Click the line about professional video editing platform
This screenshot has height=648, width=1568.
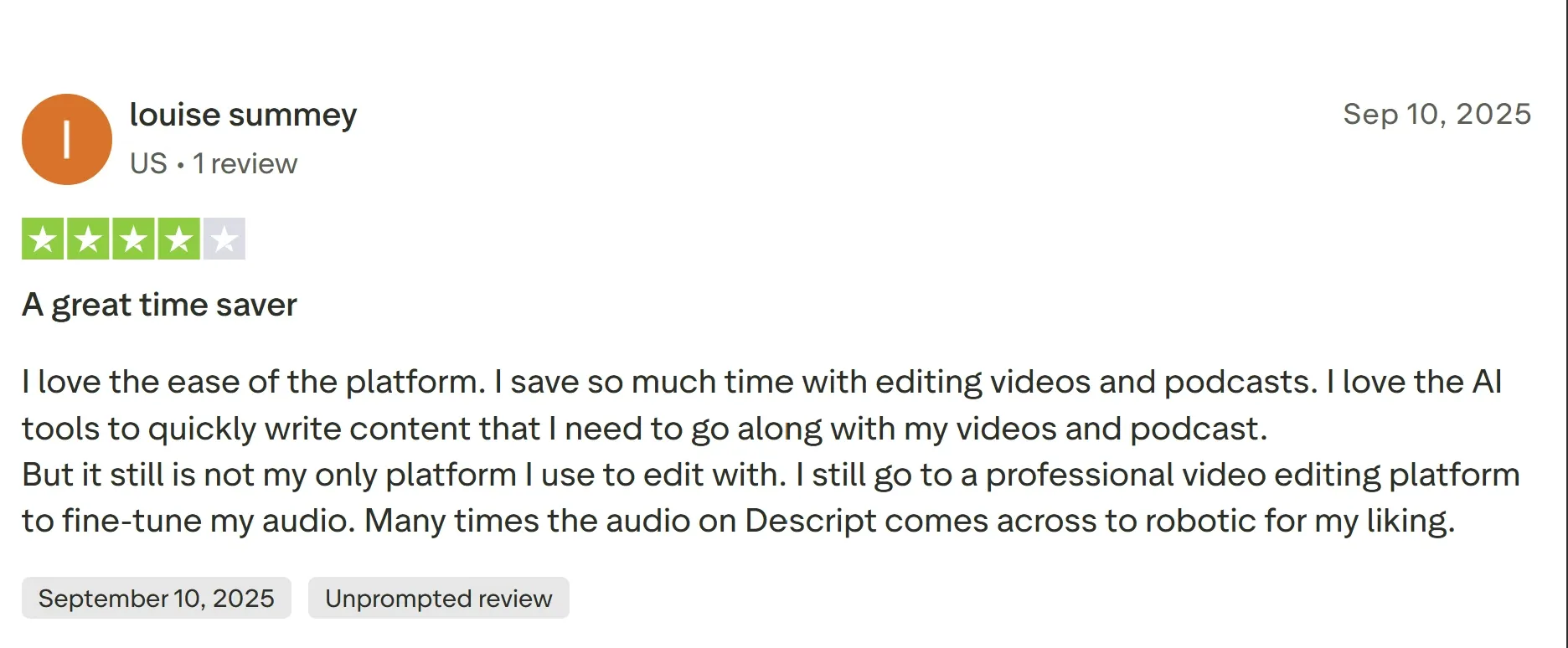[771, 475]
